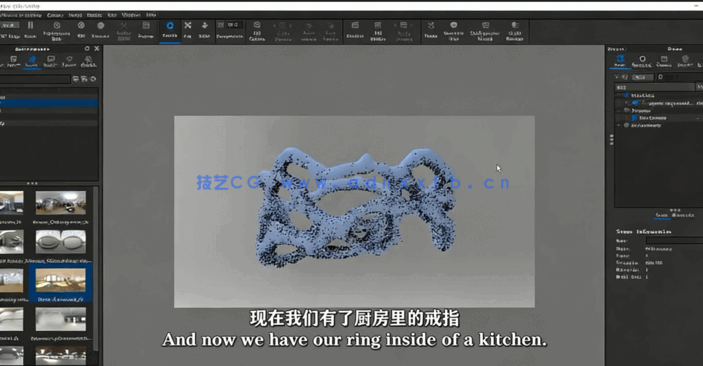The height and width of the screenshot is (366, 703).
Task: Switch to the active Environments library tab
Action: click(x=32, y=61)
